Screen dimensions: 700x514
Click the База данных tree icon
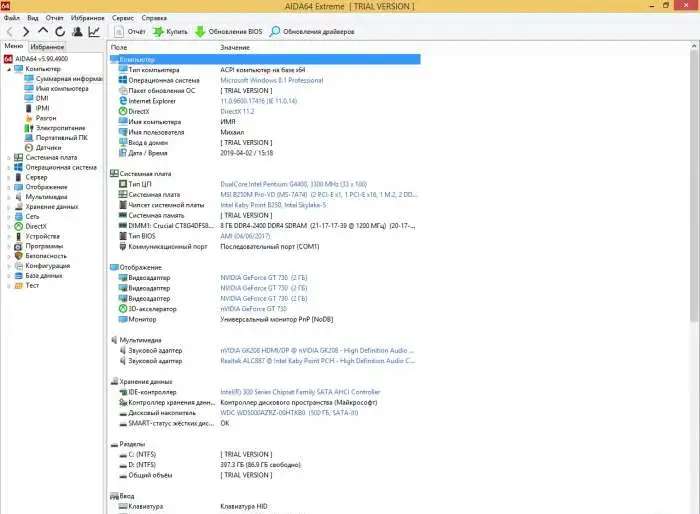click(18, 276)
